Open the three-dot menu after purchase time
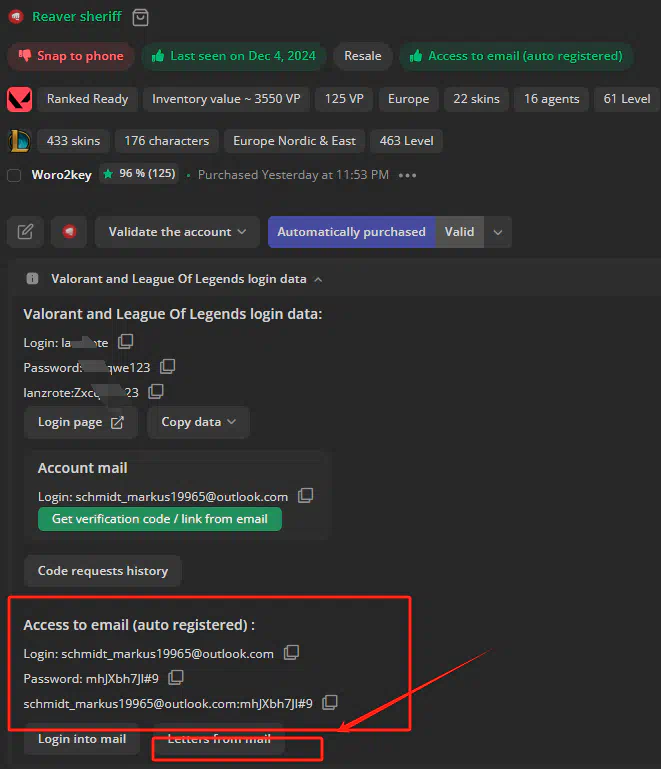Viewport: 661px width, 769px height. (x=407, y=175)
